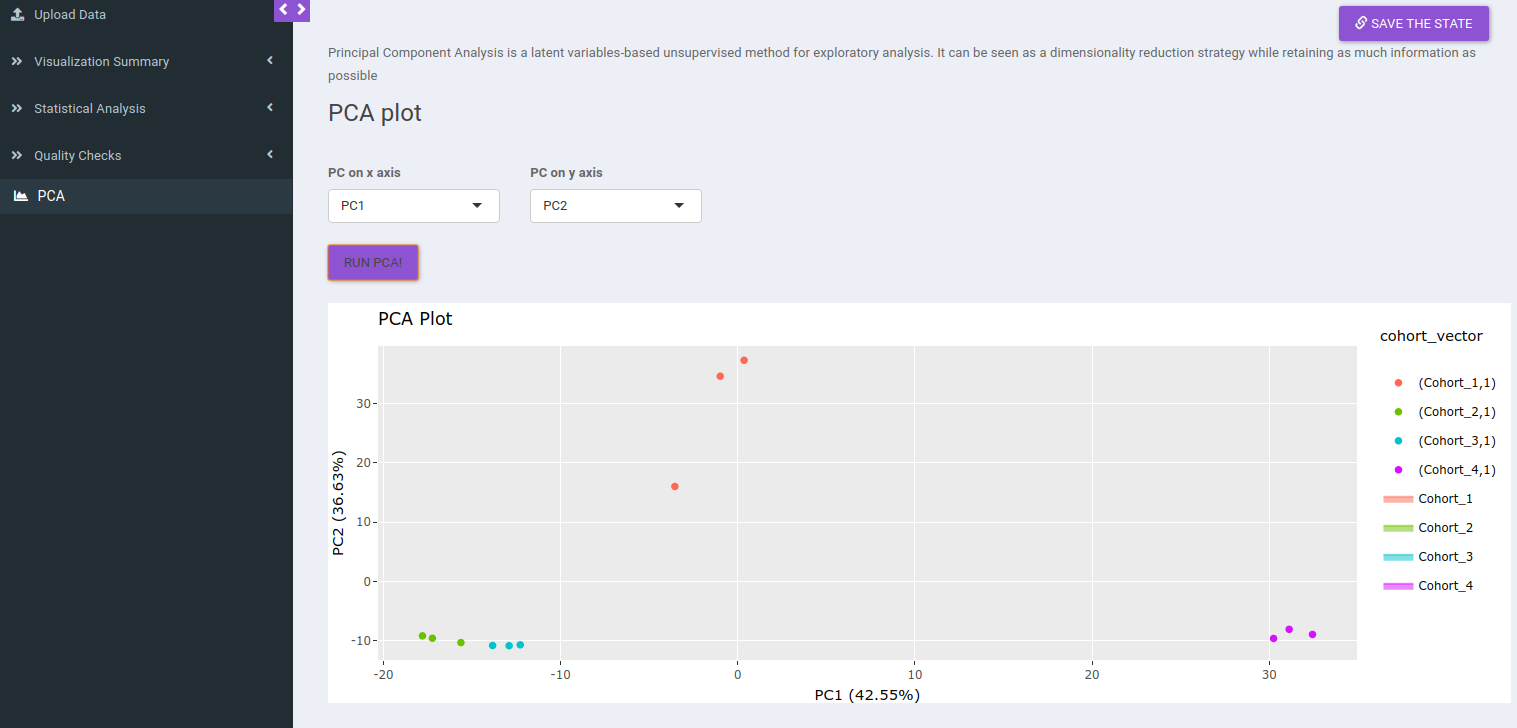Click PCA Plot chart title
This screenshot has width=1517, height=728.
(x=415, y=319)
